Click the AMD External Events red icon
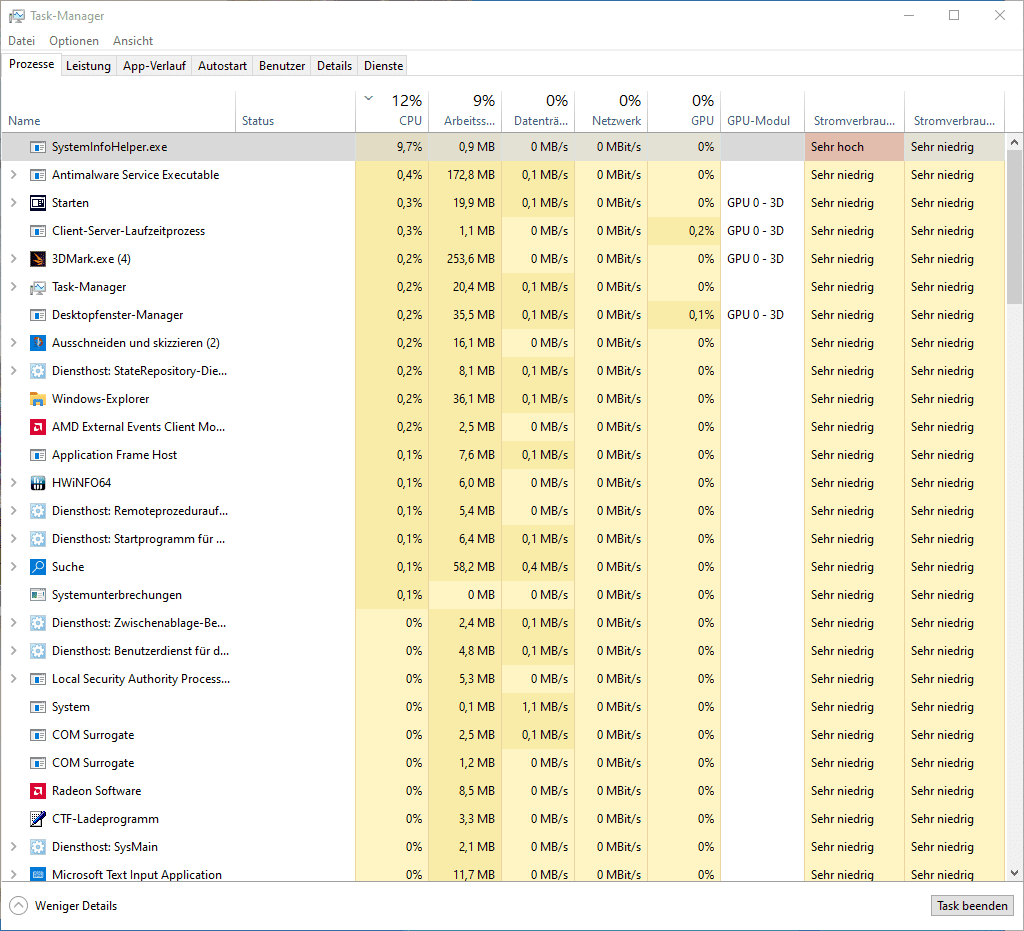Image resolution: width=1024 pixels, height=931 pixels. [38, 427]
